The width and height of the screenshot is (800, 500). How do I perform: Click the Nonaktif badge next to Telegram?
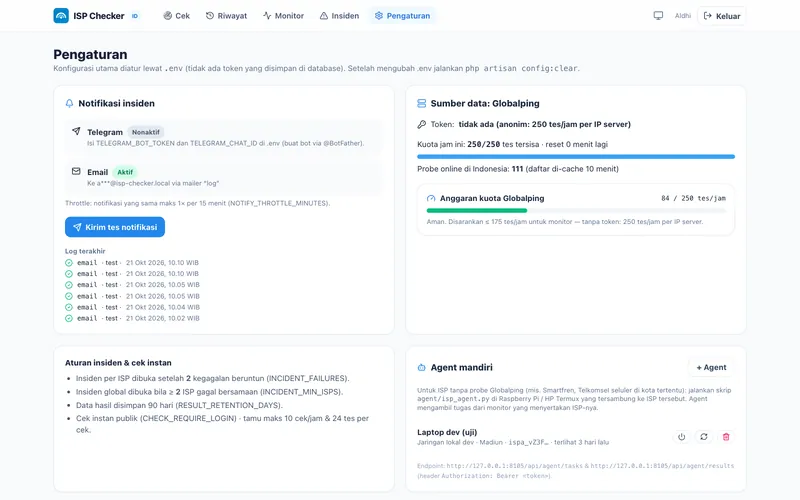click(145, 132)
